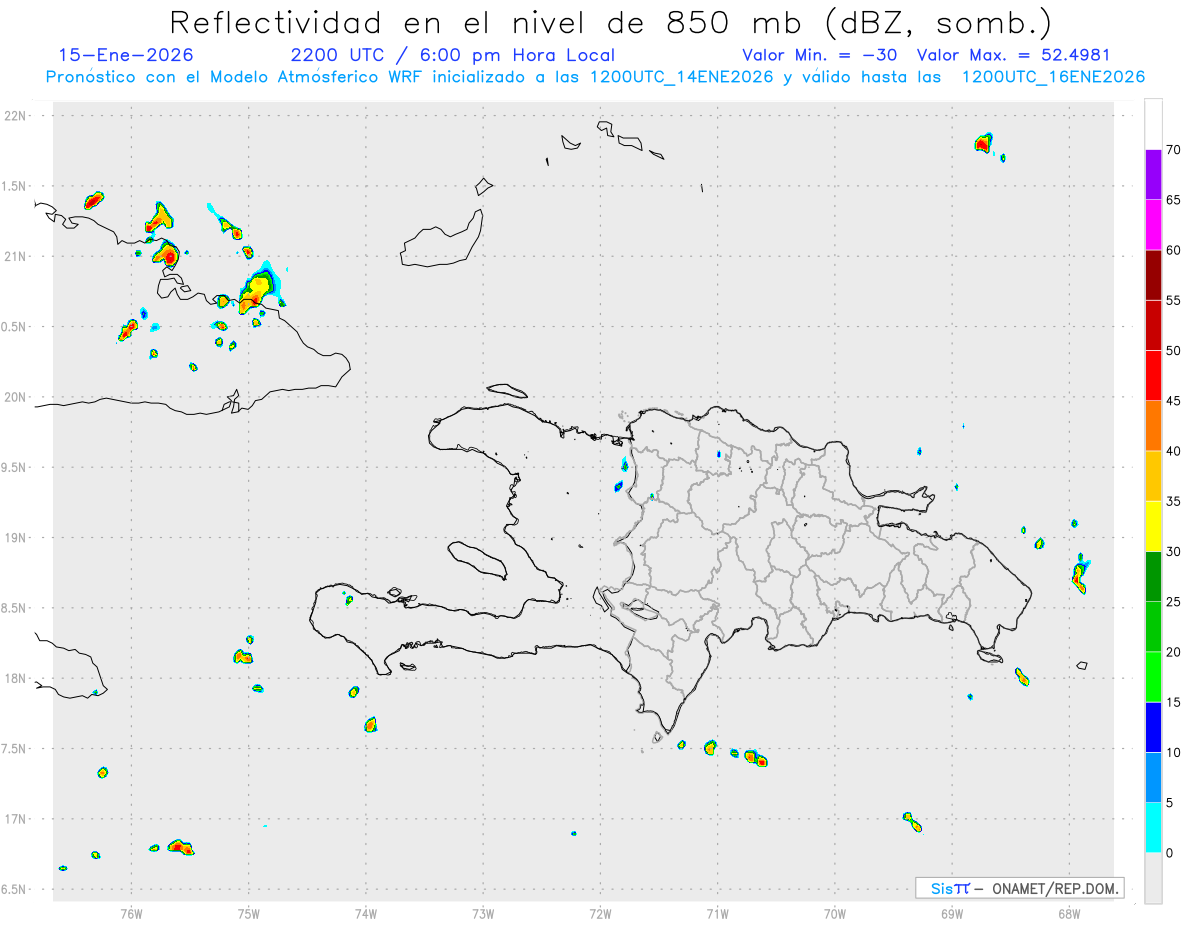Click the magenta 60-65 dBZ color band

(1153, 225)
